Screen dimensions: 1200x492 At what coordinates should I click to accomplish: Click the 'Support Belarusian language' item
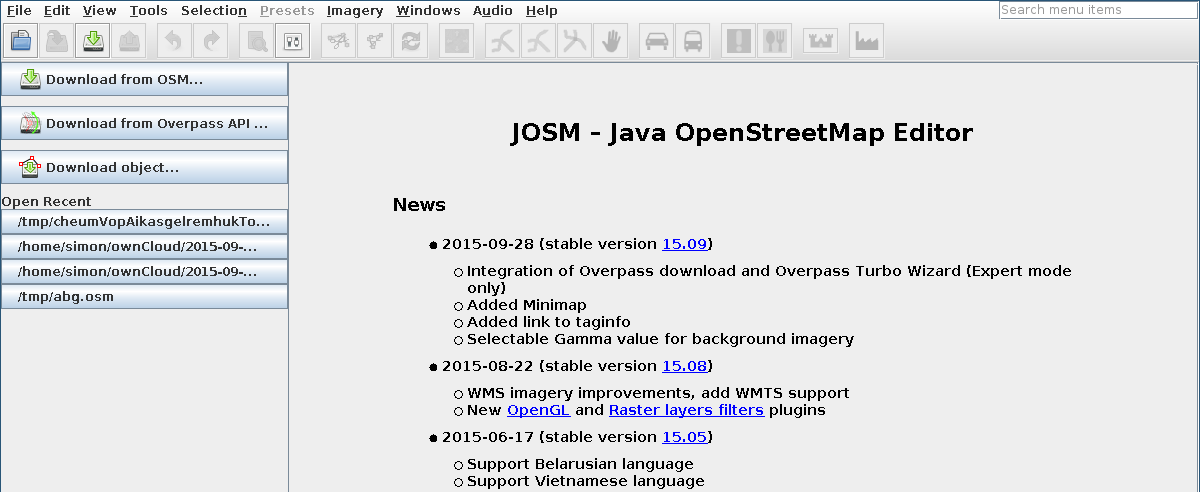(x=580, y=464)
